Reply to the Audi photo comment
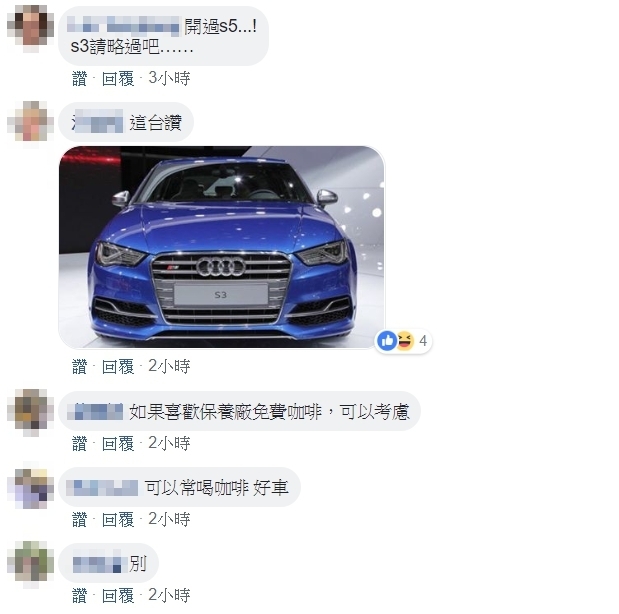The height and width of the screenshot is (614, 619). point(118,366)
